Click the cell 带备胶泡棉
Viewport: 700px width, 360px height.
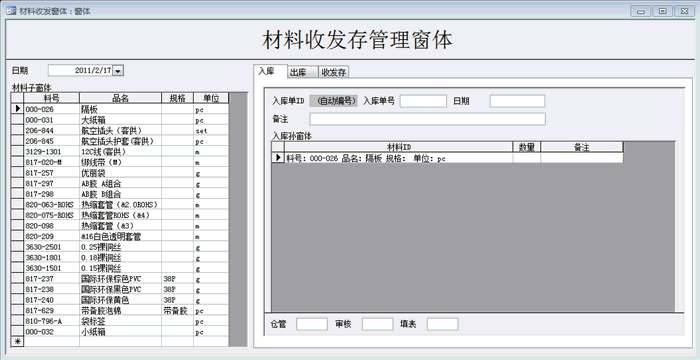(121, 310)
